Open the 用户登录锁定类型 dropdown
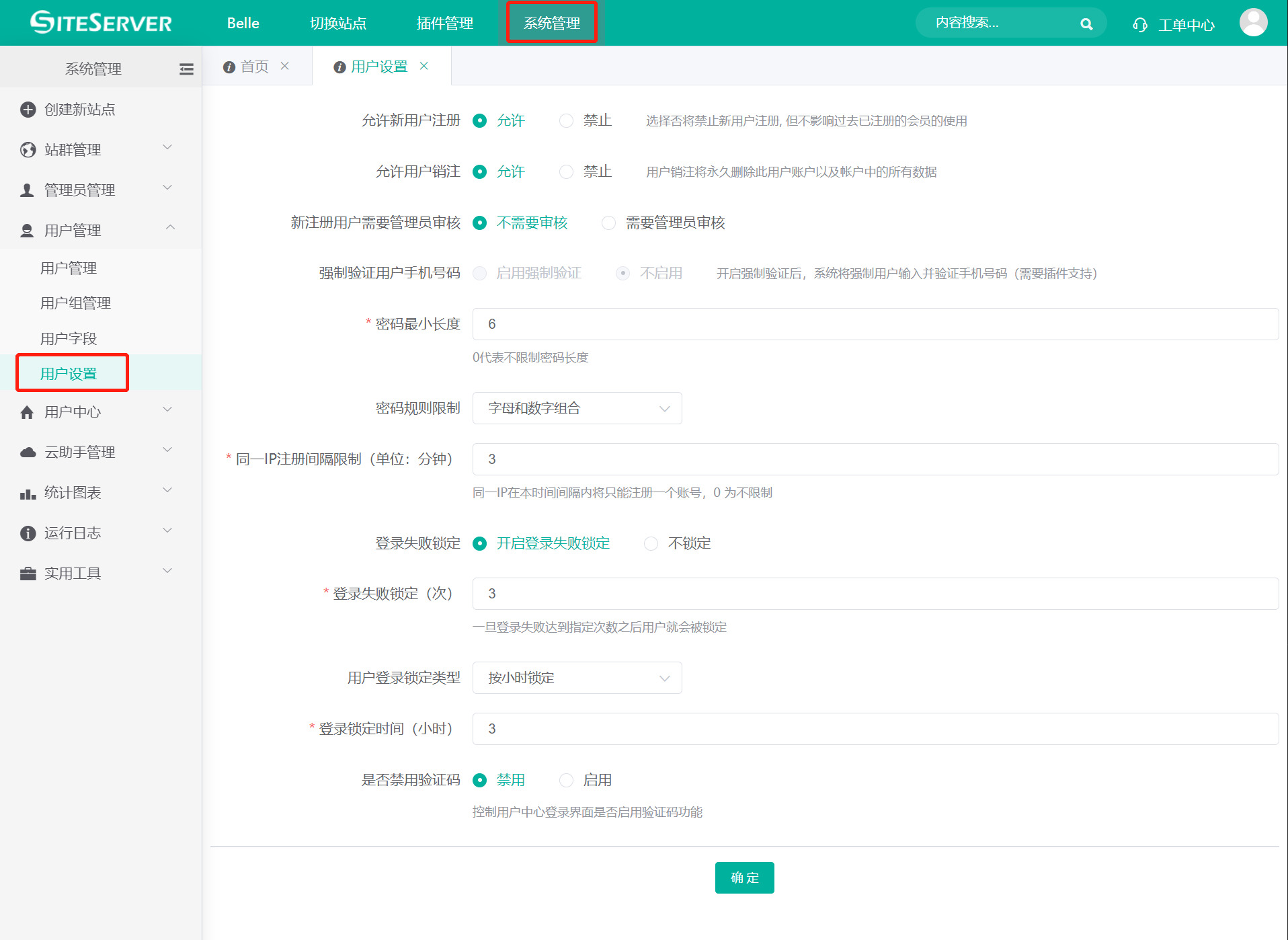1288x940 pixels. click(x=576, y=678)
